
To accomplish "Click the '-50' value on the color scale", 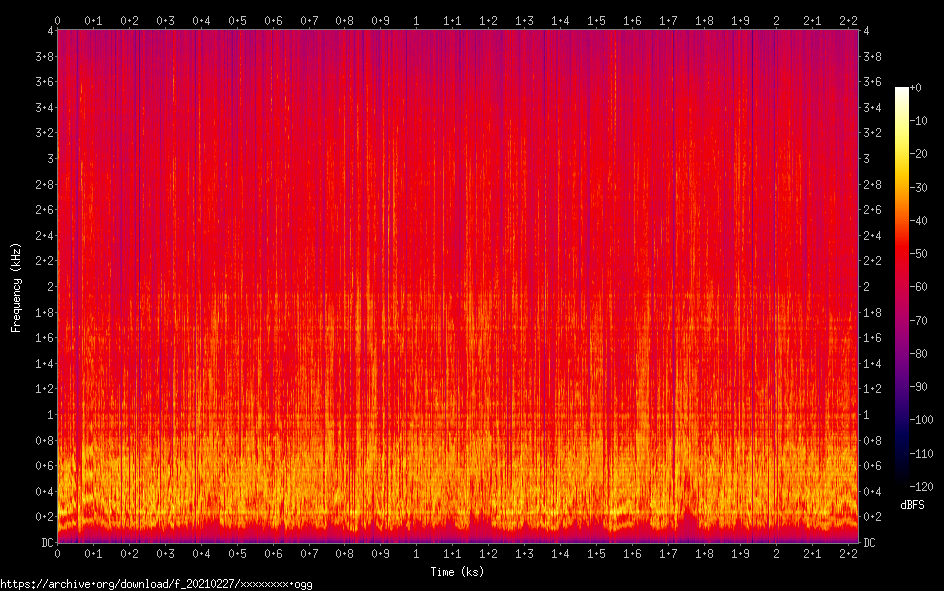I will (918, 254).
